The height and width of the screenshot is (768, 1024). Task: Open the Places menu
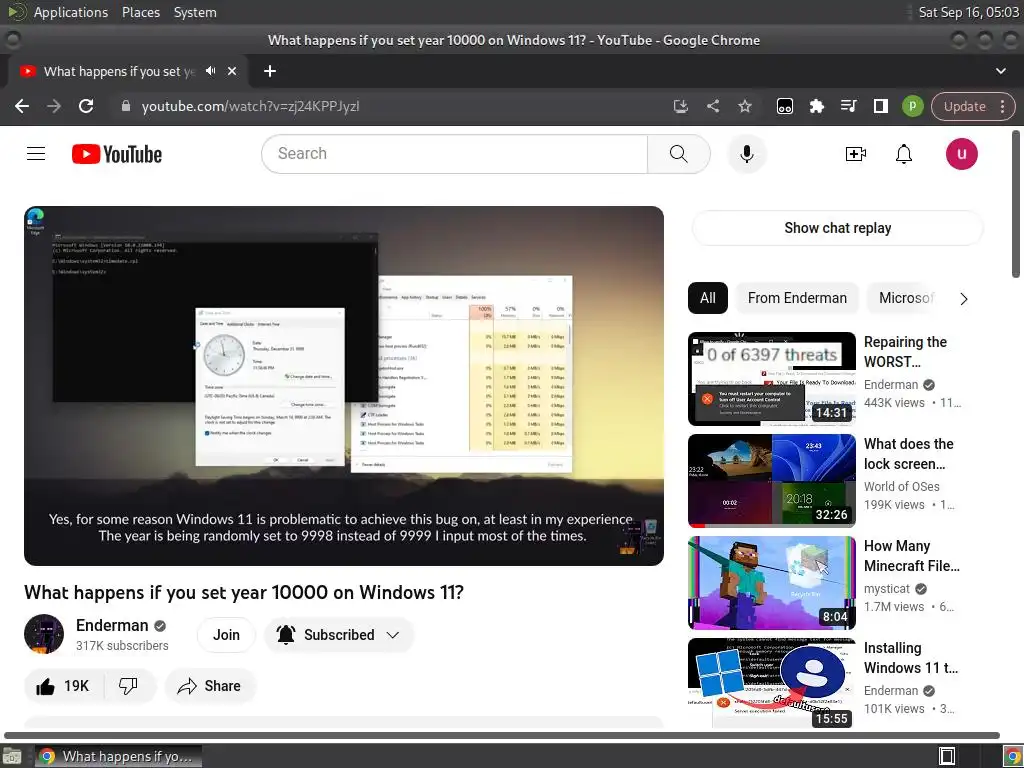click(x=140, y=12)
